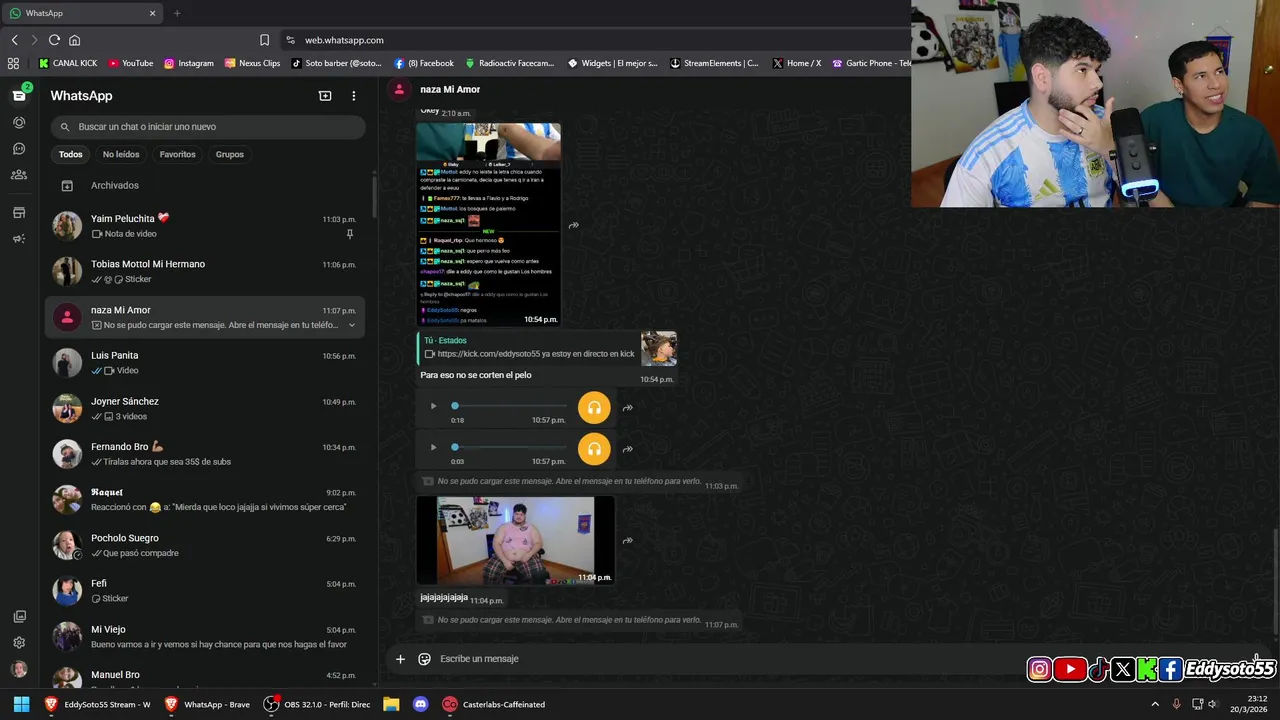Forward the chat screenshot image
1280x720 pixels.
[574, 225]
